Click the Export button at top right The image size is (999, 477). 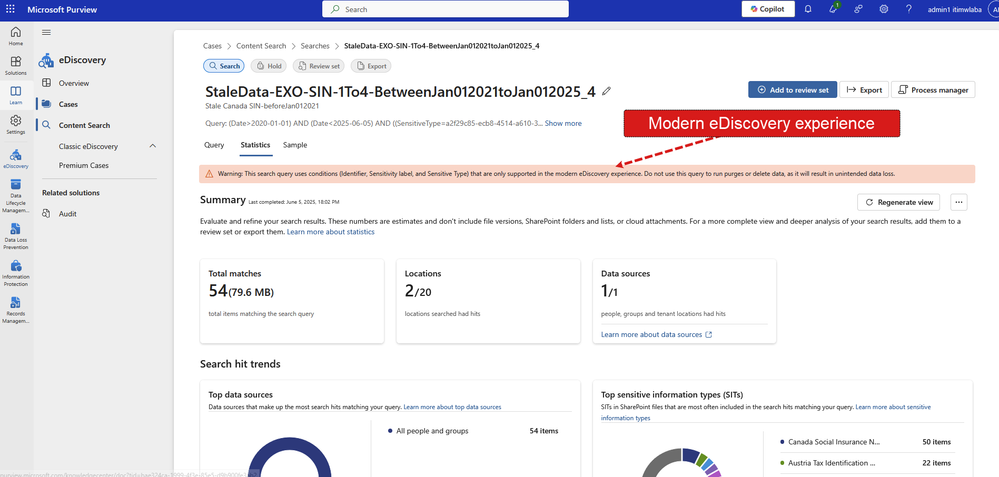[x=864, y=90]
